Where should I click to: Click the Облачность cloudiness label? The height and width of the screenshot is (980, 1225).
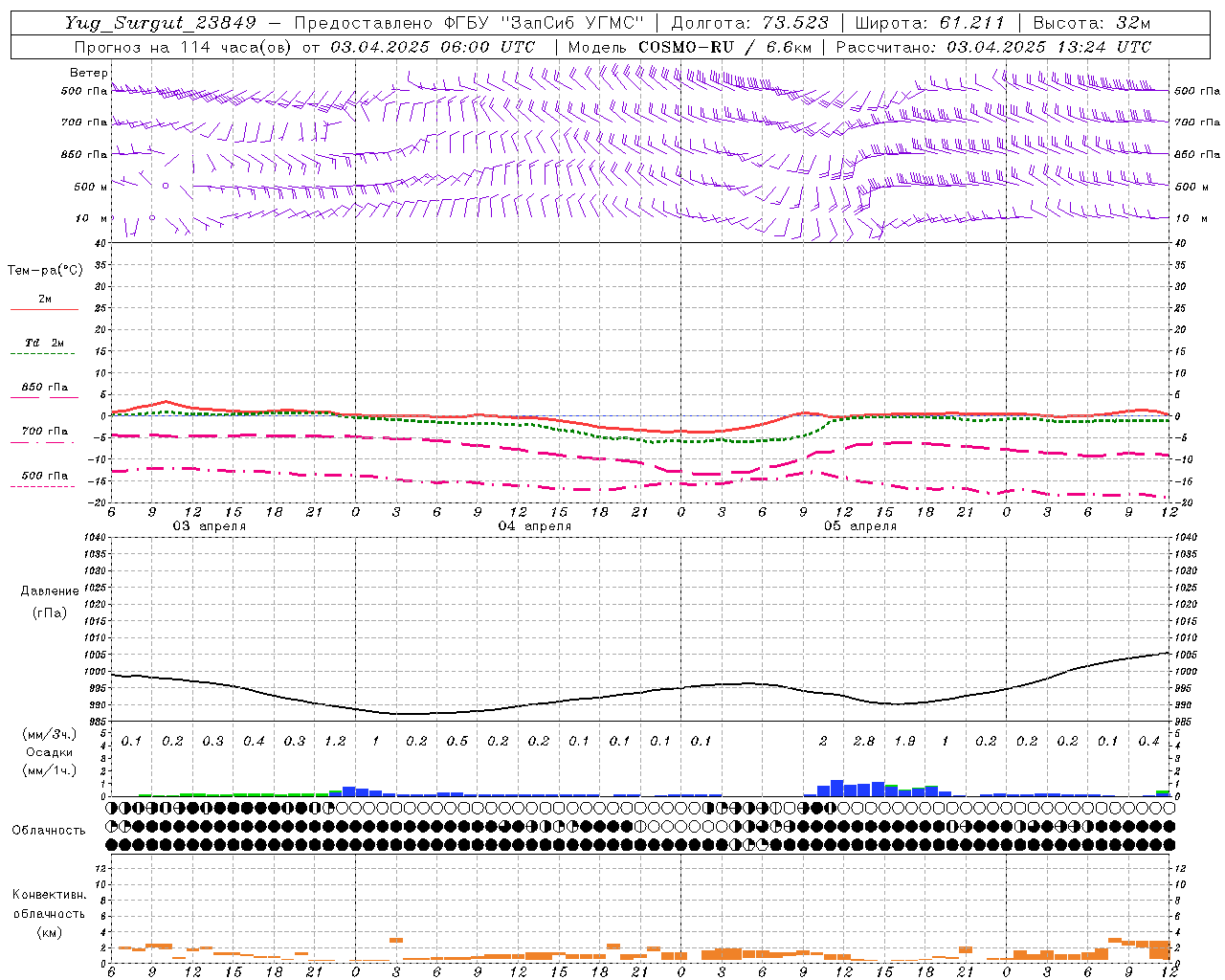[49, 831]
